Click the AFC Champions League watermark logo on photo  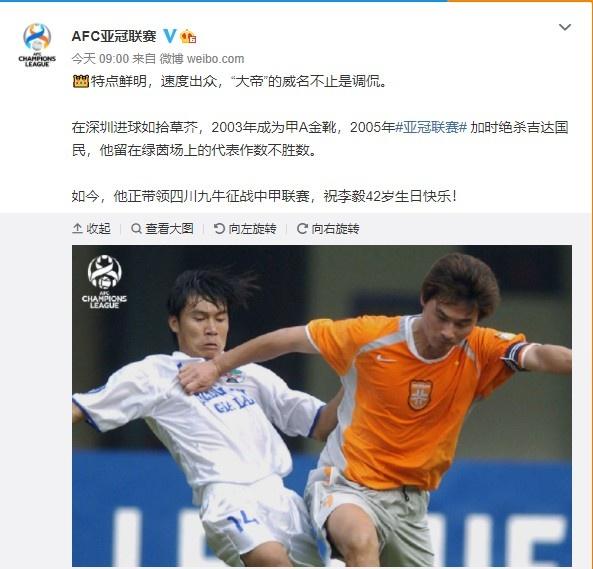[x=104, y=282]
